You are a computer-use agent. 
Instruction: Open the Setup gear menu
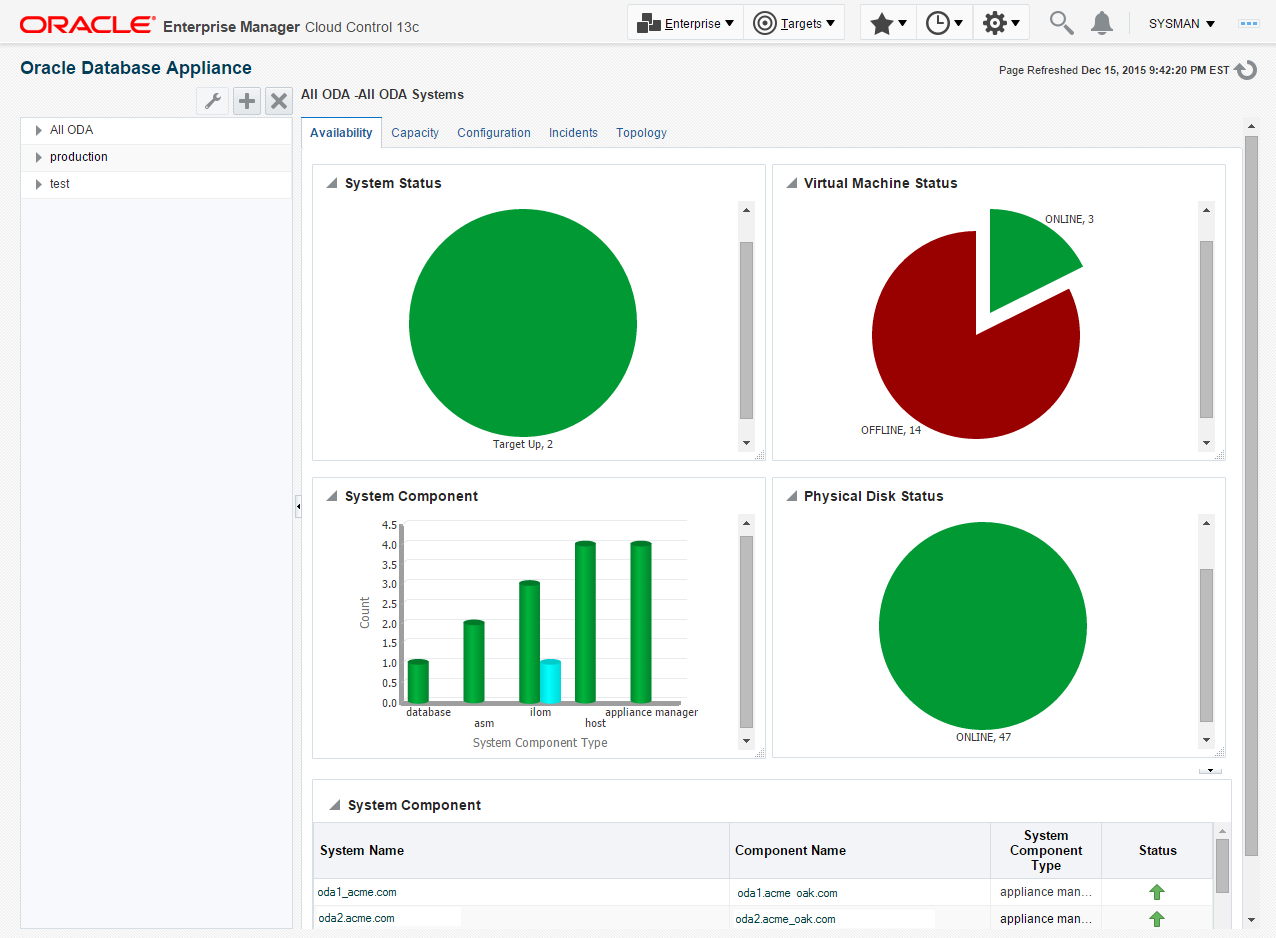click(x=1001, y=23)
